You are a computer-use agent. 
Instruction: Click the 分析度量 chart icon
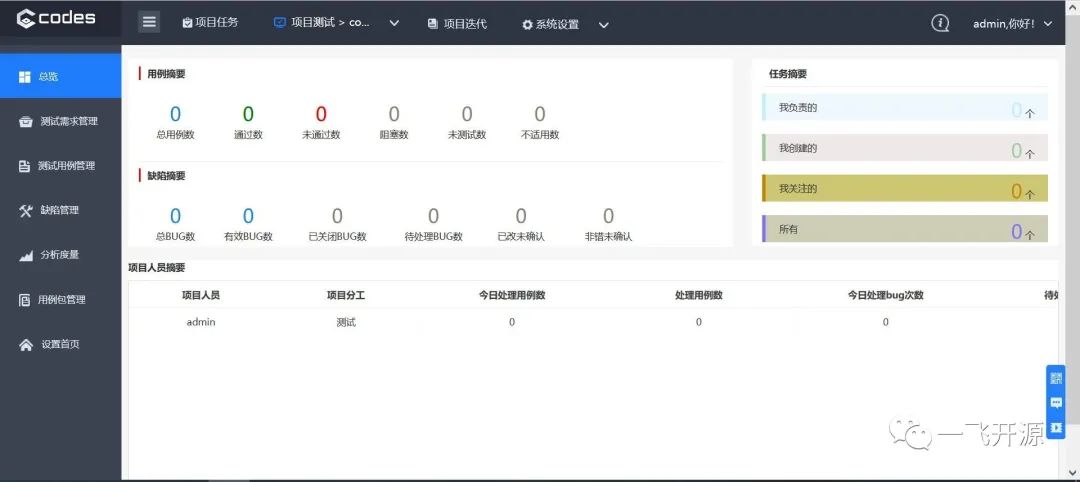click(x=25, y=256)
